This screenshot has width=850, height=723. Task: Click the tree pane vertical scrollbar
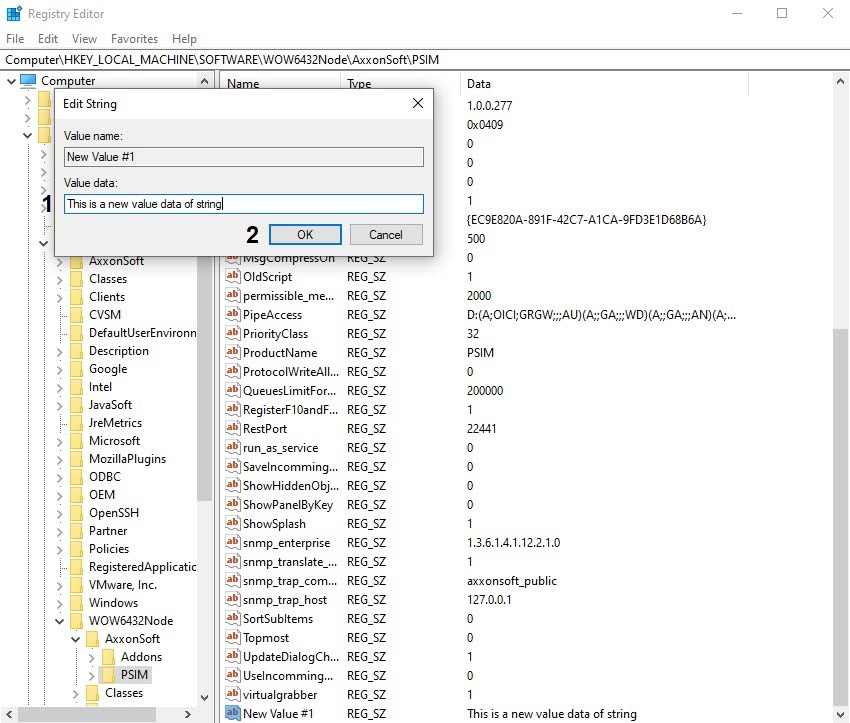point(204,400)
